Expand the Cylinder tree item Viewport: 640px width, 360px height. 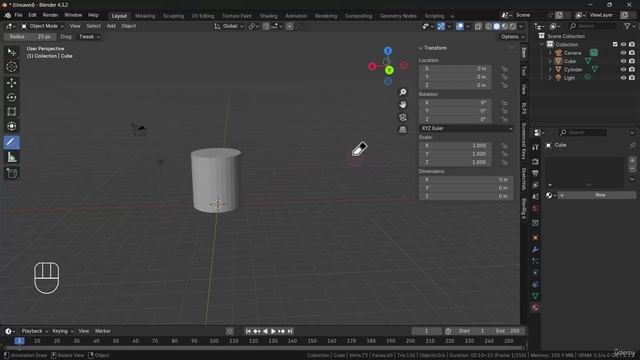(x=550, y=69)
